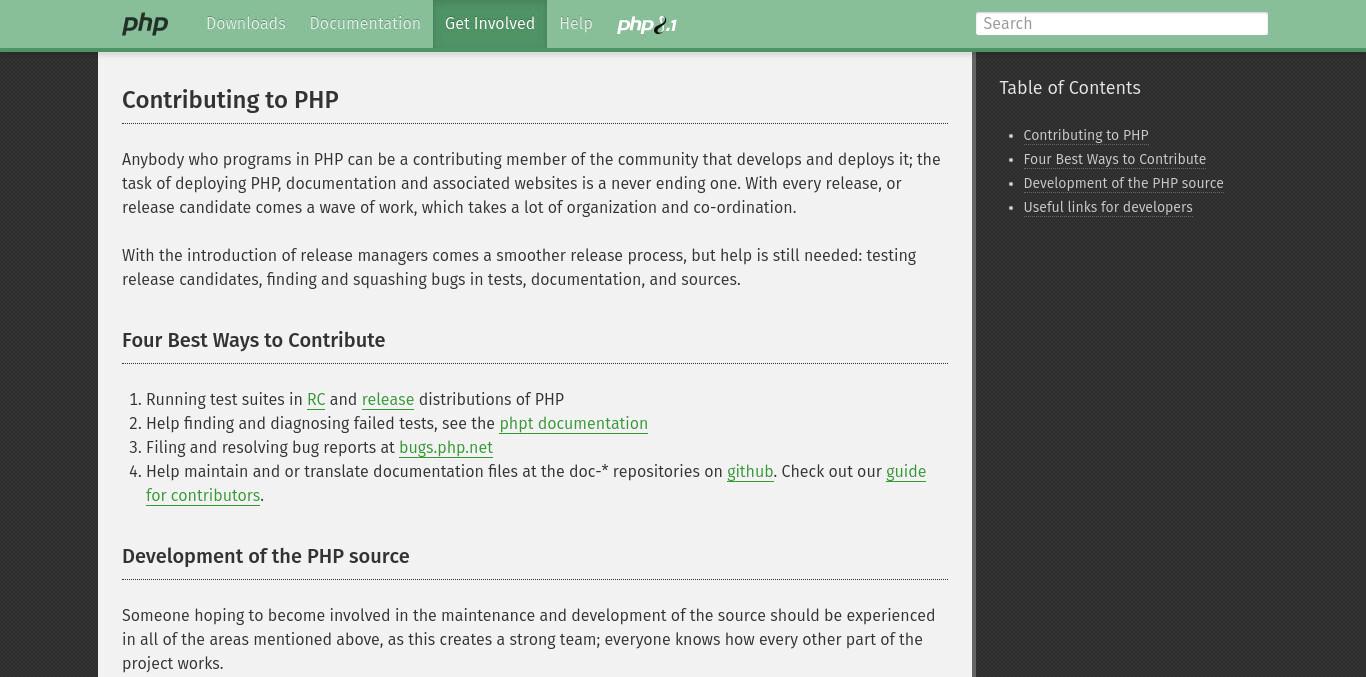The image size is (1366, 677).
Task: Open the PHP 8.1 release logo link
Action: pos(647,24)
